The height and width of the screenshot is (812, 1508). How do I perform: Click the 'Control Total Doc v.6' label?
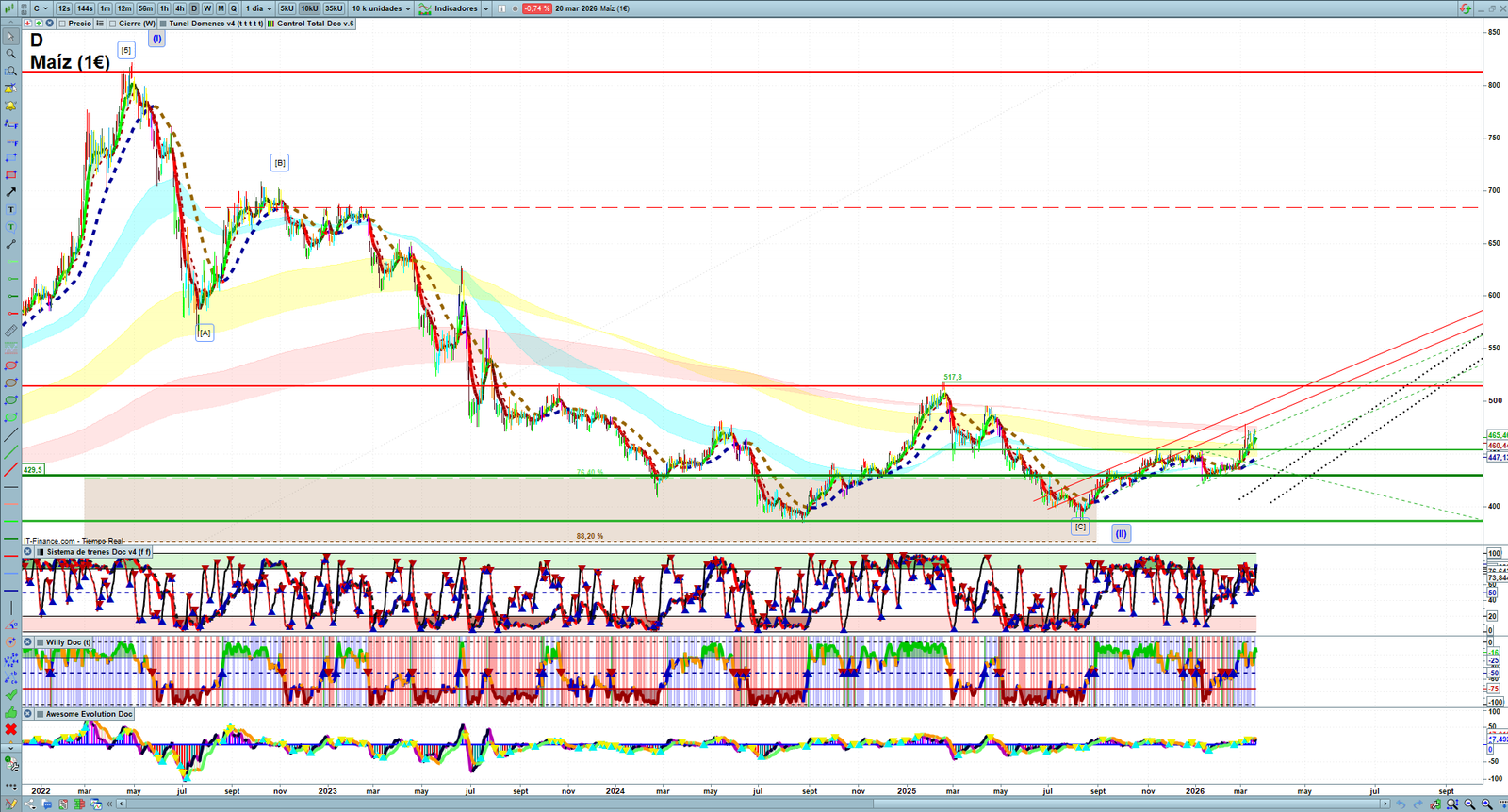316,24
